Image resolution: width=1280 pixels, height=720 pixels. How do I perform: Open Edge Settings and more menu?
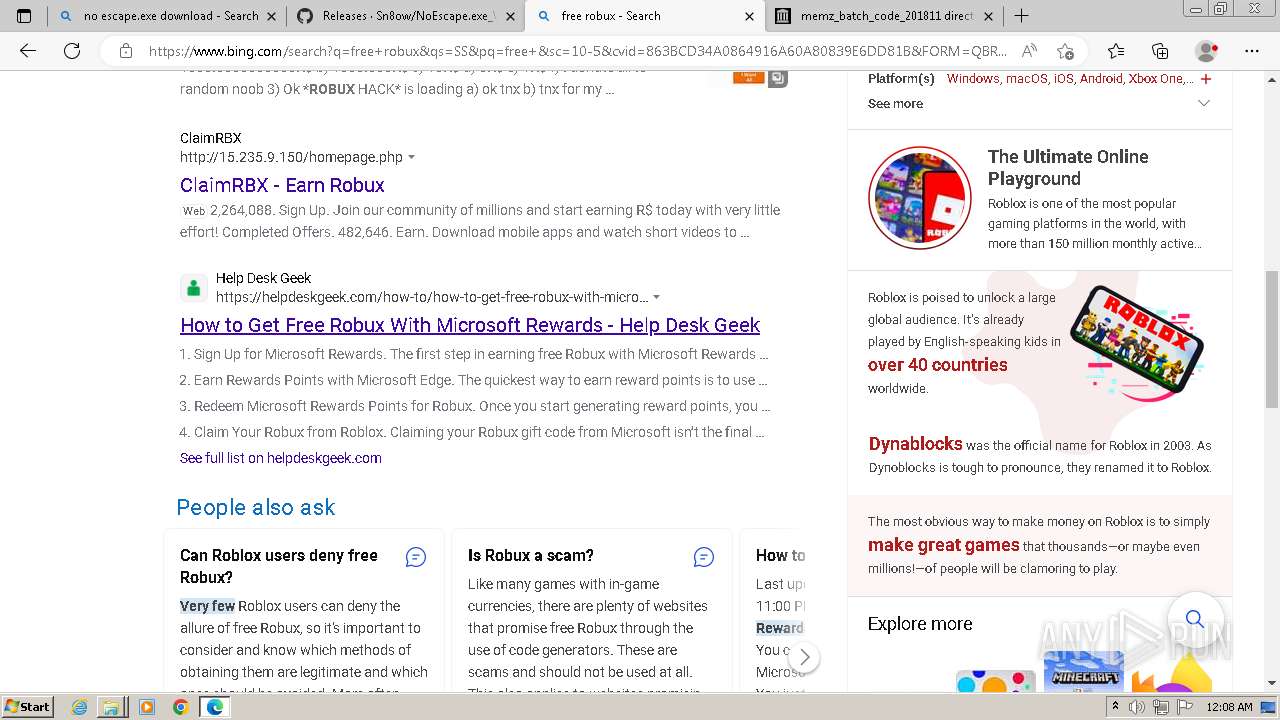click(1252, 51)
